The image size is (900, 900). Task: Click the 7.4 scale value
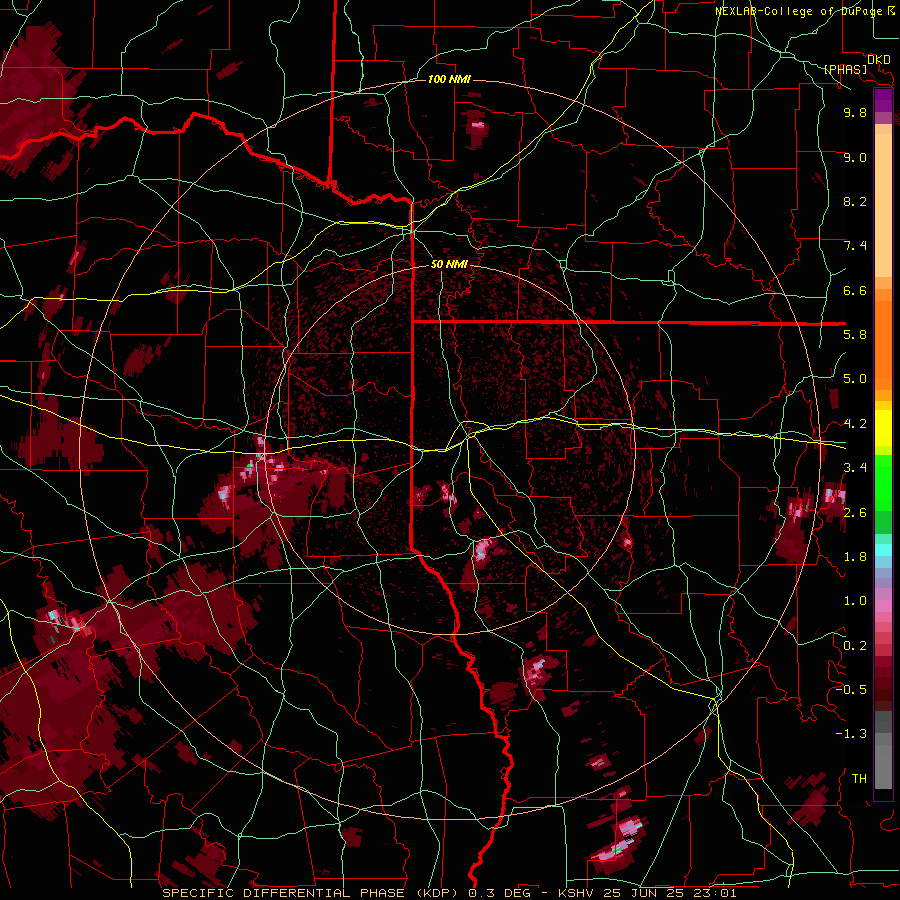(x=855, y=246)
